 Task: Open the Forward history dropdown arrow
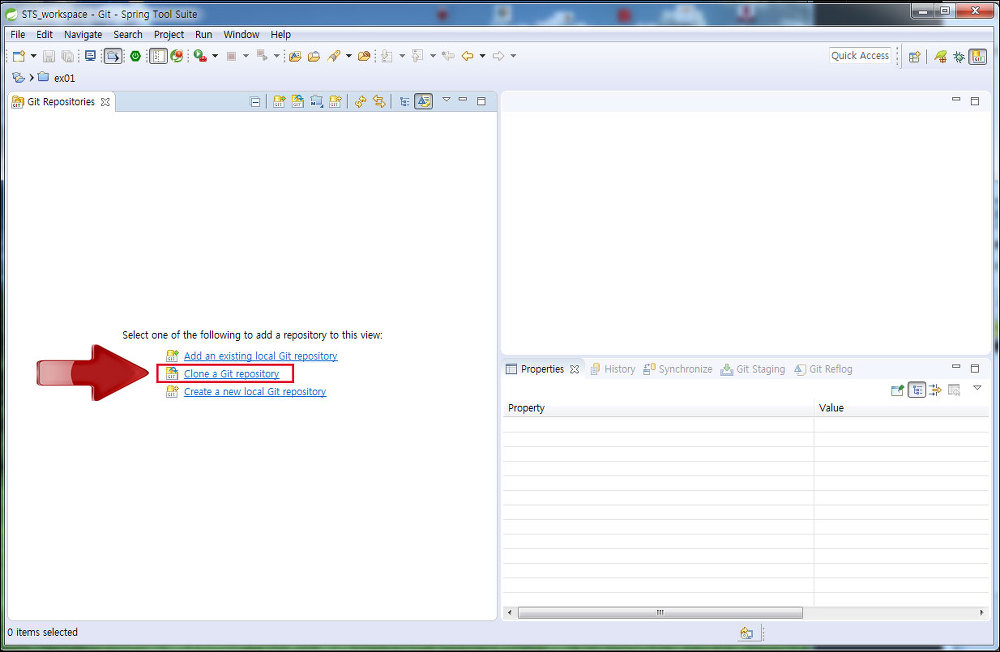coord(513,56)
